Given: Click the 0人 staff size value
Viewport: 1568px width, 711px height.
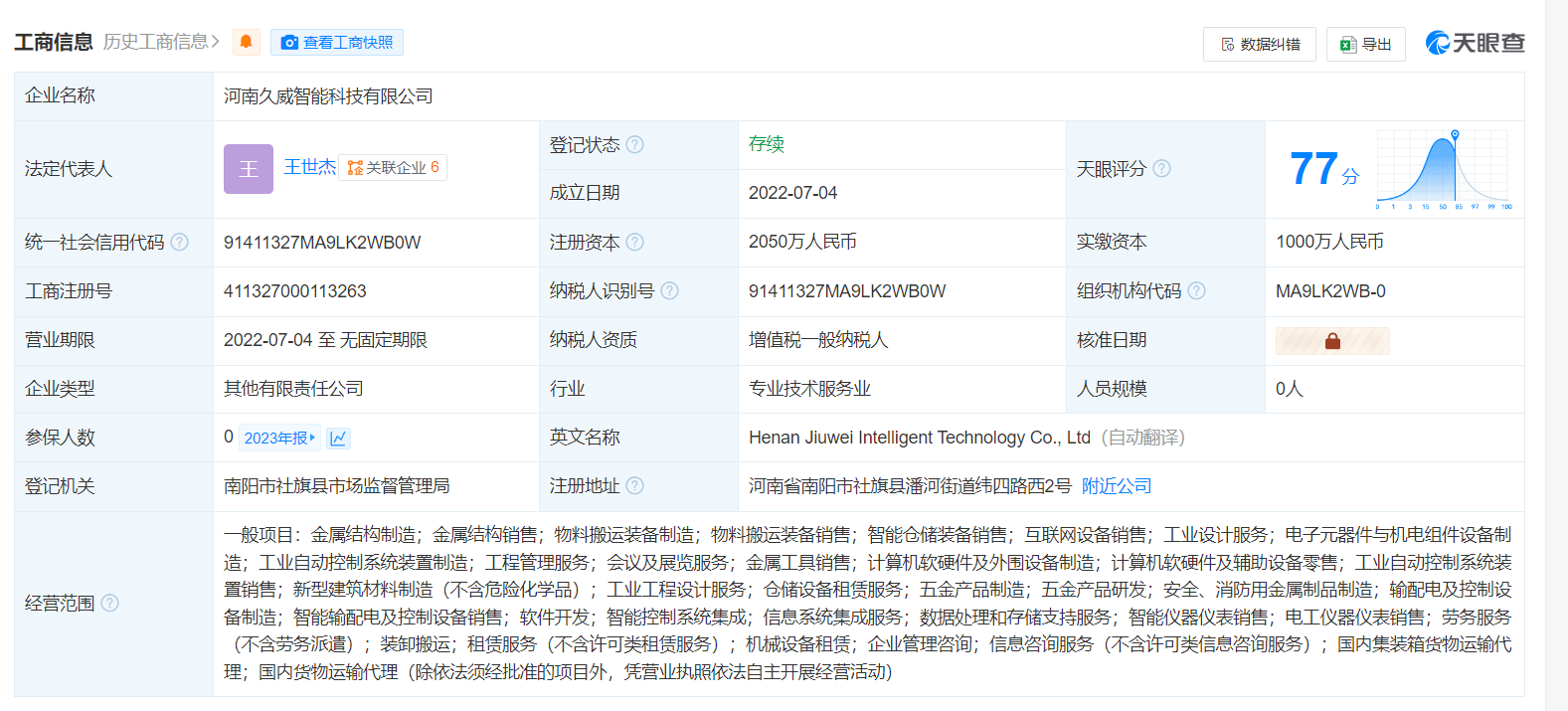Looking at the screenshot, I should pyautogui.click(x=1290, y=389).
